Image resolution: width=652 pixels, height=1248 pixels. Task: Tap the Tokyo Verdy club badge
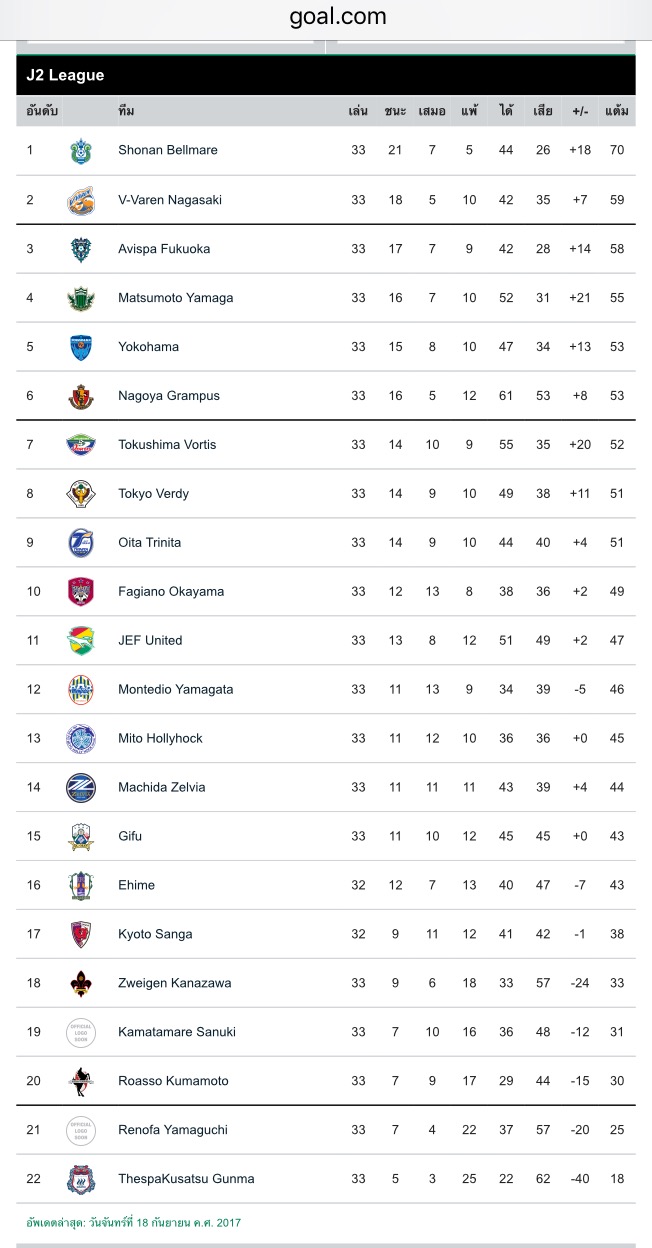pyautogui.click(x=80, y=494)
